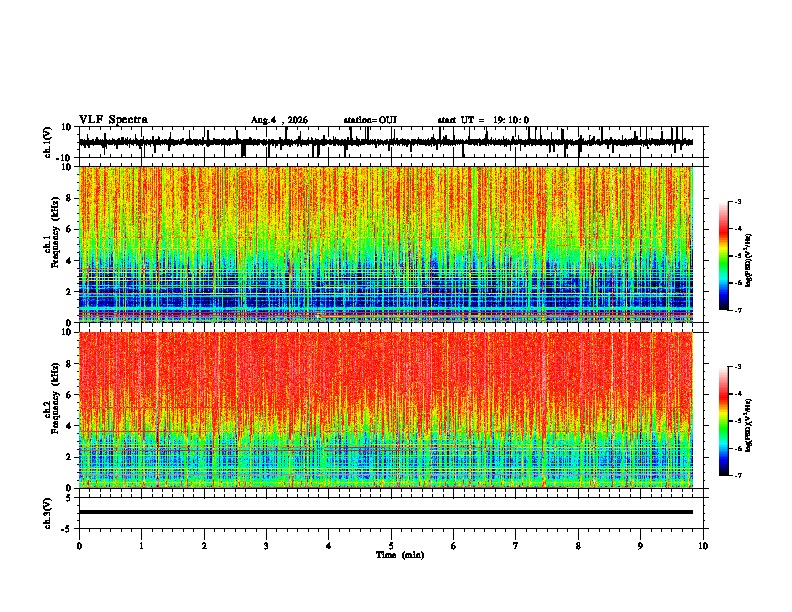Image resolution: width=792 pixels, height=612 pixels.
Task: Click the "ch.3(V)" axis label
Action: (x=48, y=513)
